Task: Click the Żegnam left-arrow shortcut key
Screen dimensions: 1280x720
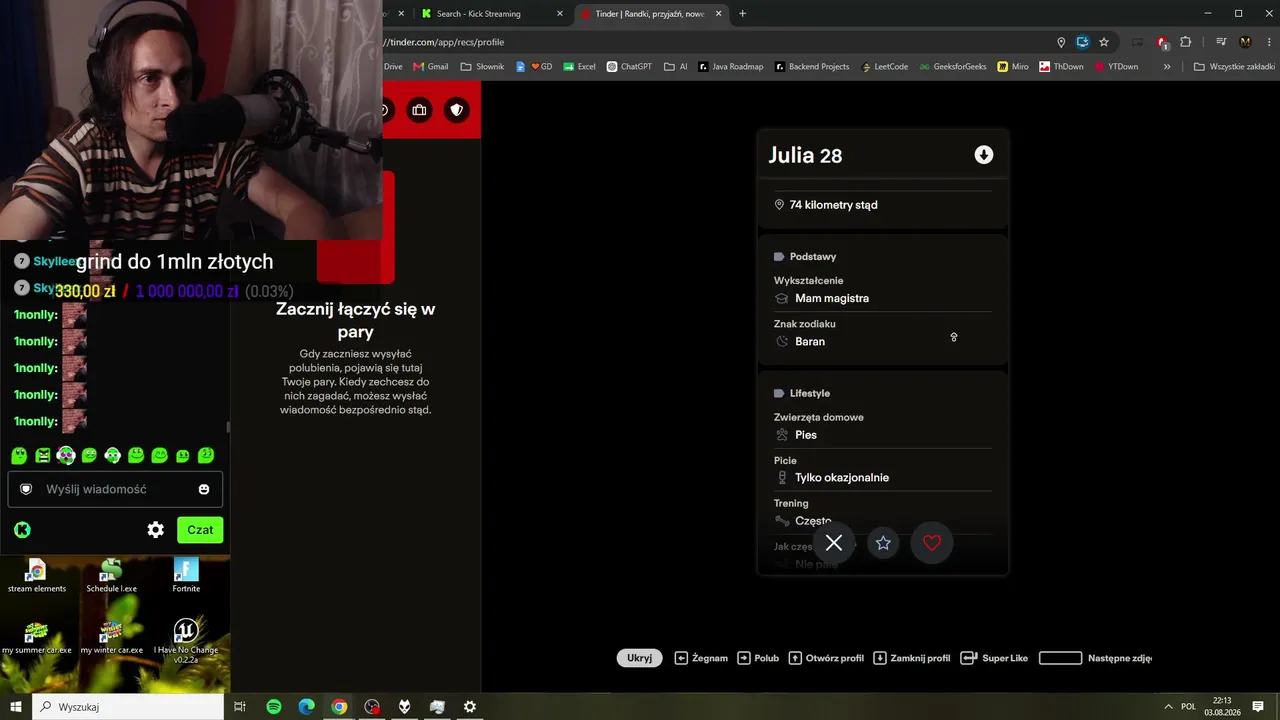Action: (x=681, y=658)
